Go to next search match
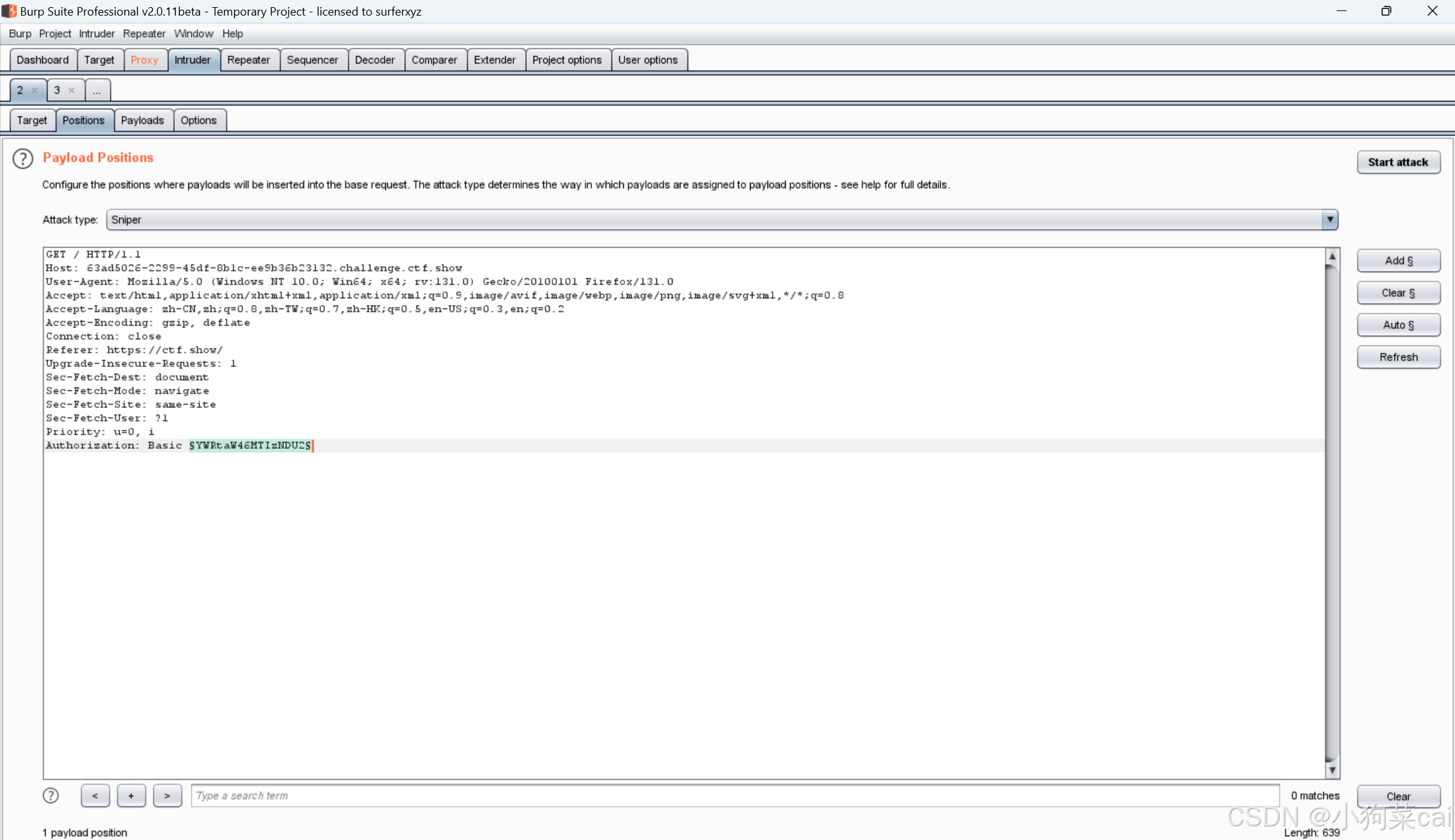Screen dimensions: 1455x840 167,796
